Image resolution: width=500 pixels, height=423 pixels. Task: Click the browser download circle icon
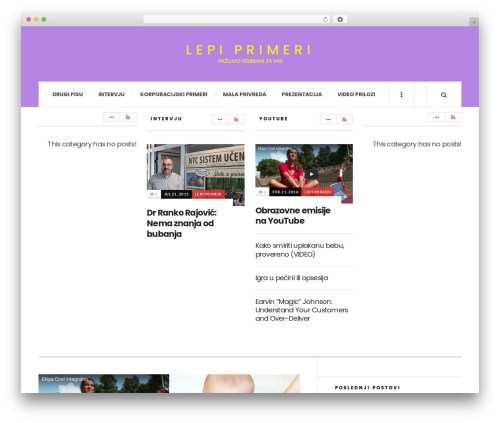[x=340, y=20]
